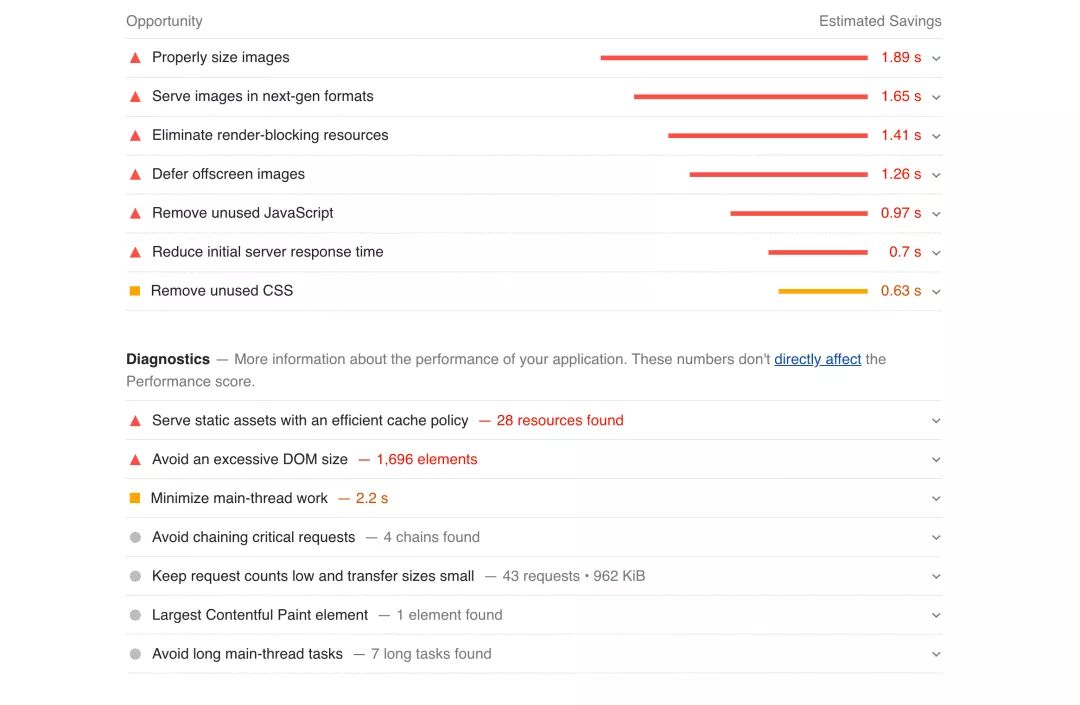Click gray circle beside Largest Contentful Paint element
The height and width of the screenshot is (705, 1080).
[x=135, y=615]
